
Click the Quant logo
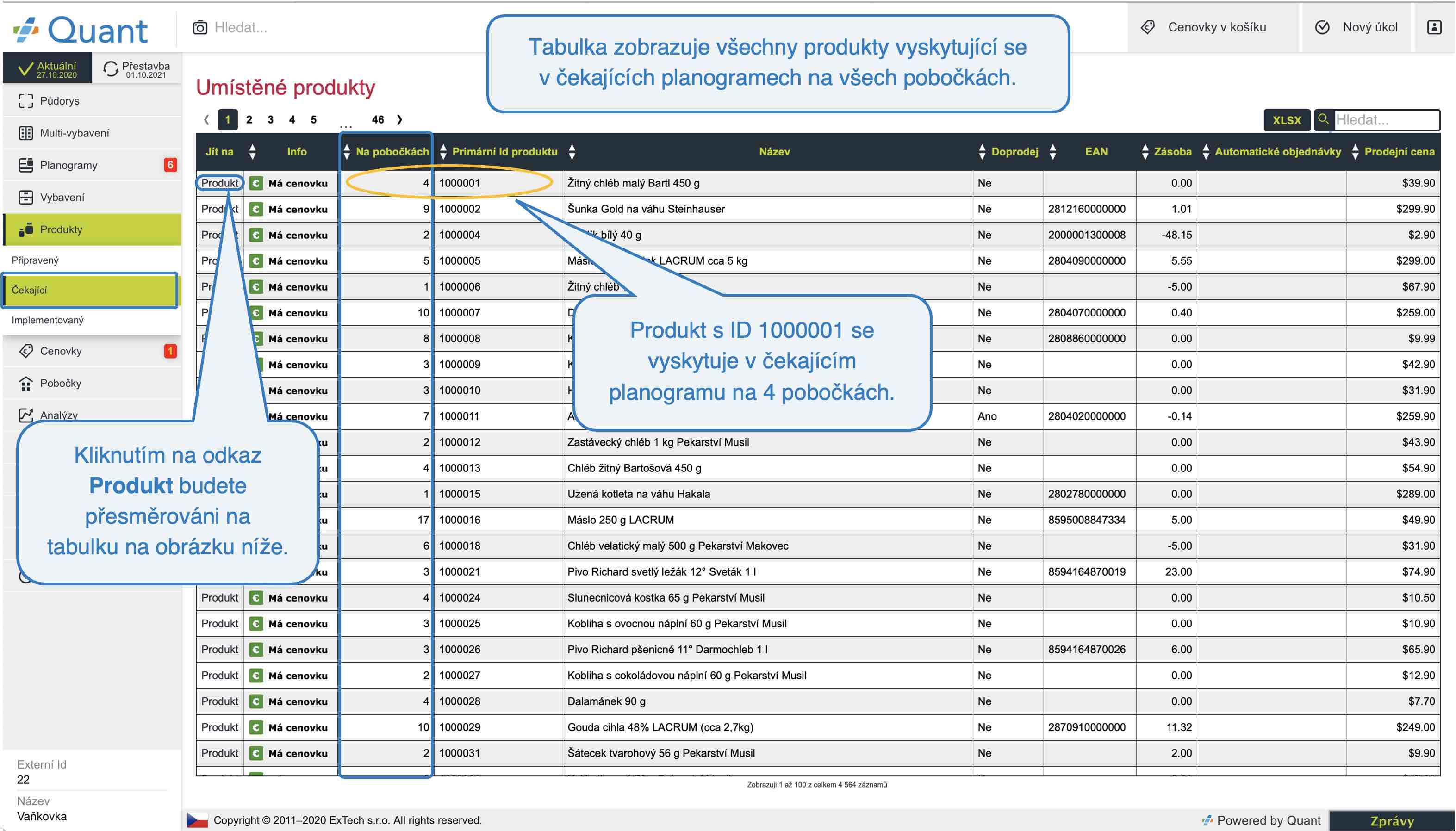pyautogui.click(x=81, y=30)
